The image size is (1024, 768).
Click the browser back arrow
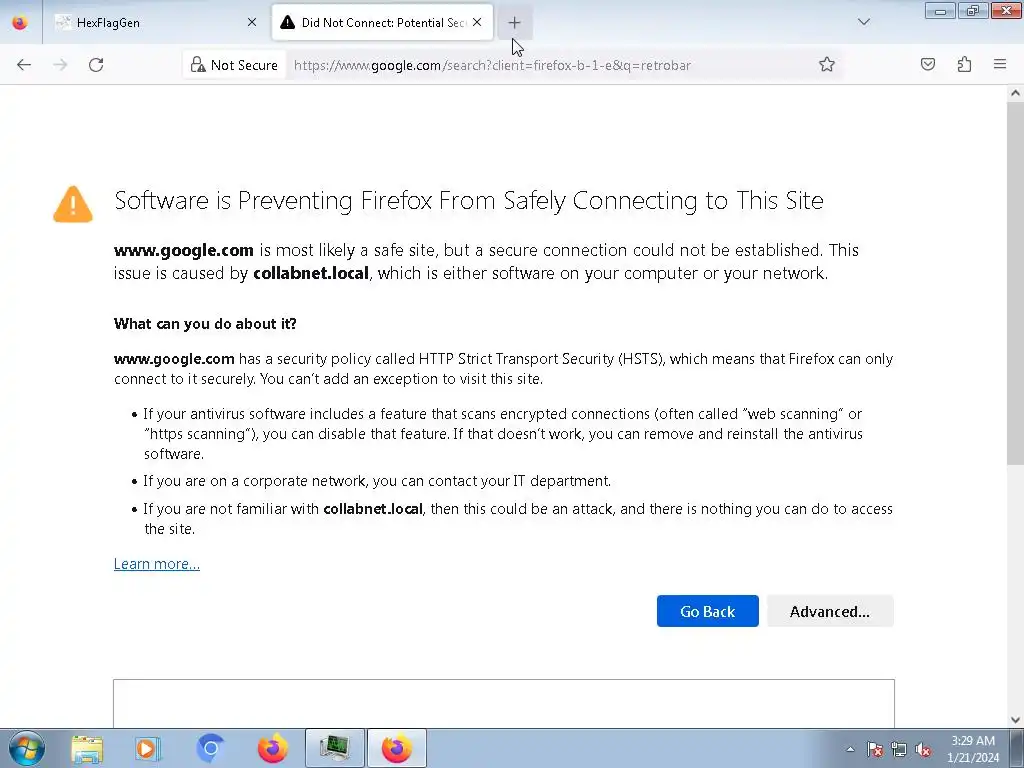click(x=24, y=65)
